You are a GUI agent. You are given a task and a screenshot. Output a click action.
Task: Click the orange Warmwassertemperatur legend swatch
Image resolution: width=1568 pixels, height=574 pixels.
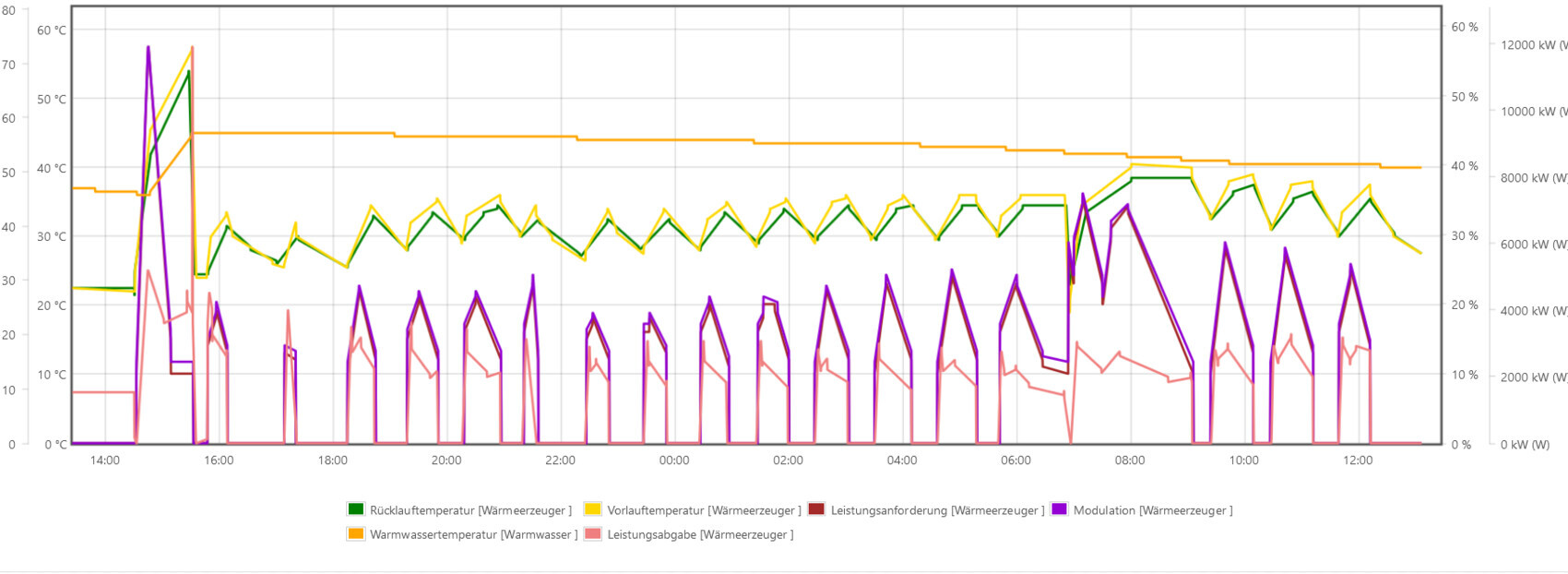click(x=355, y=533)
